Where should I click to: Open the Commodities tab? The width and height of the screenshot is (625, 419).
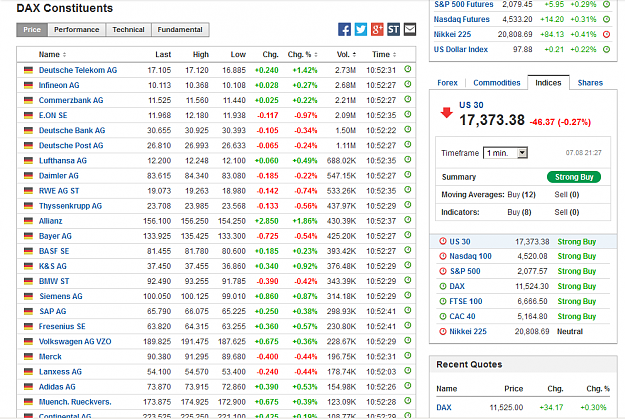pyautogui.click(x=497, y=83)
